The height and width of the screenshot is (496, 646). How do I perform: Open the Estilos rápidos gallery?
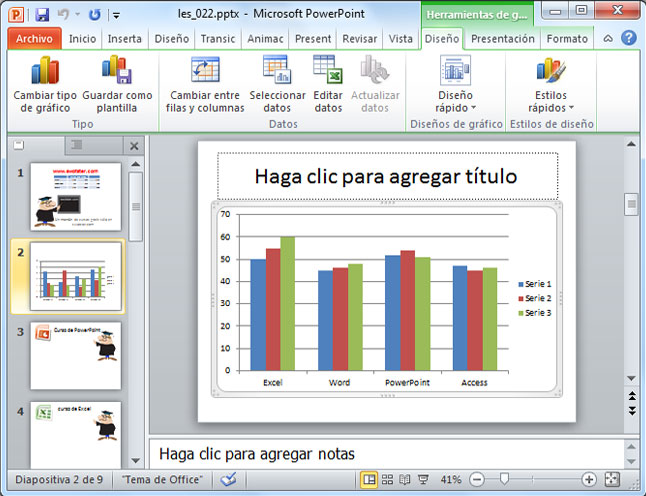(x=551, y=85)
